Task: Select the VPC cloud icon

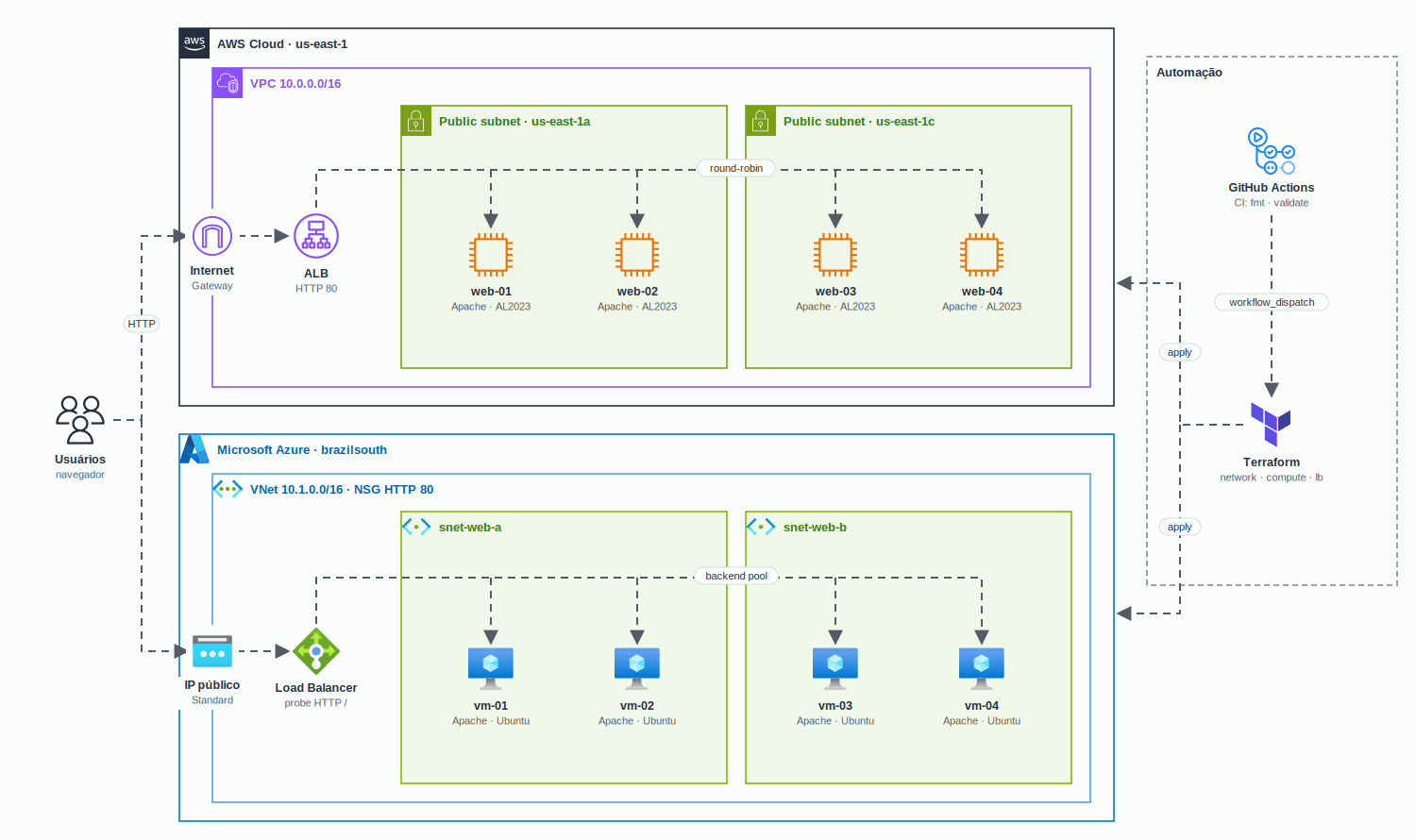Action: tap(228, 83)
